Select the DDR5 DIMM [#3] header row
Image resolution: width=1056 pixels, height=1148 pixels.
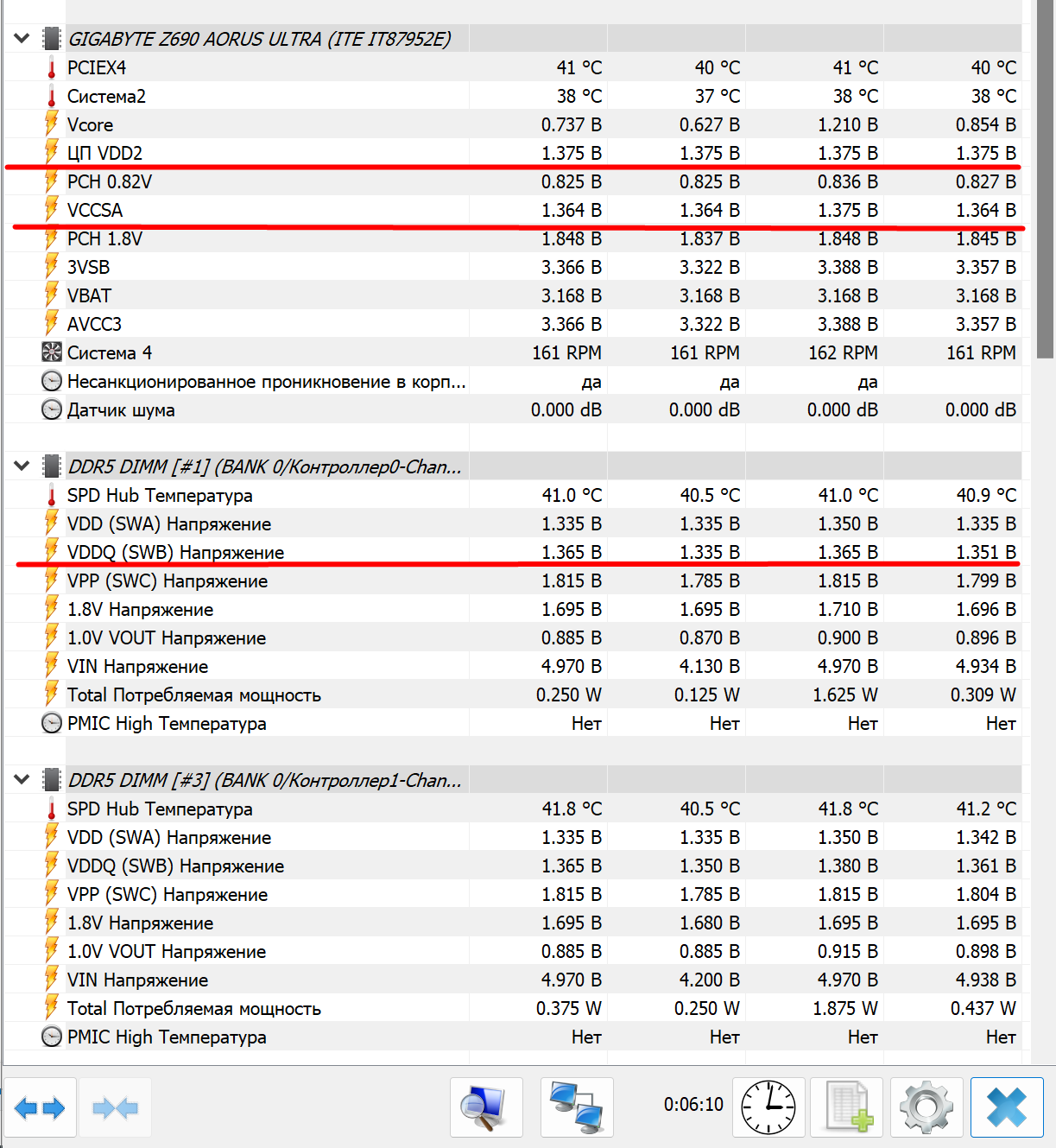513,780
